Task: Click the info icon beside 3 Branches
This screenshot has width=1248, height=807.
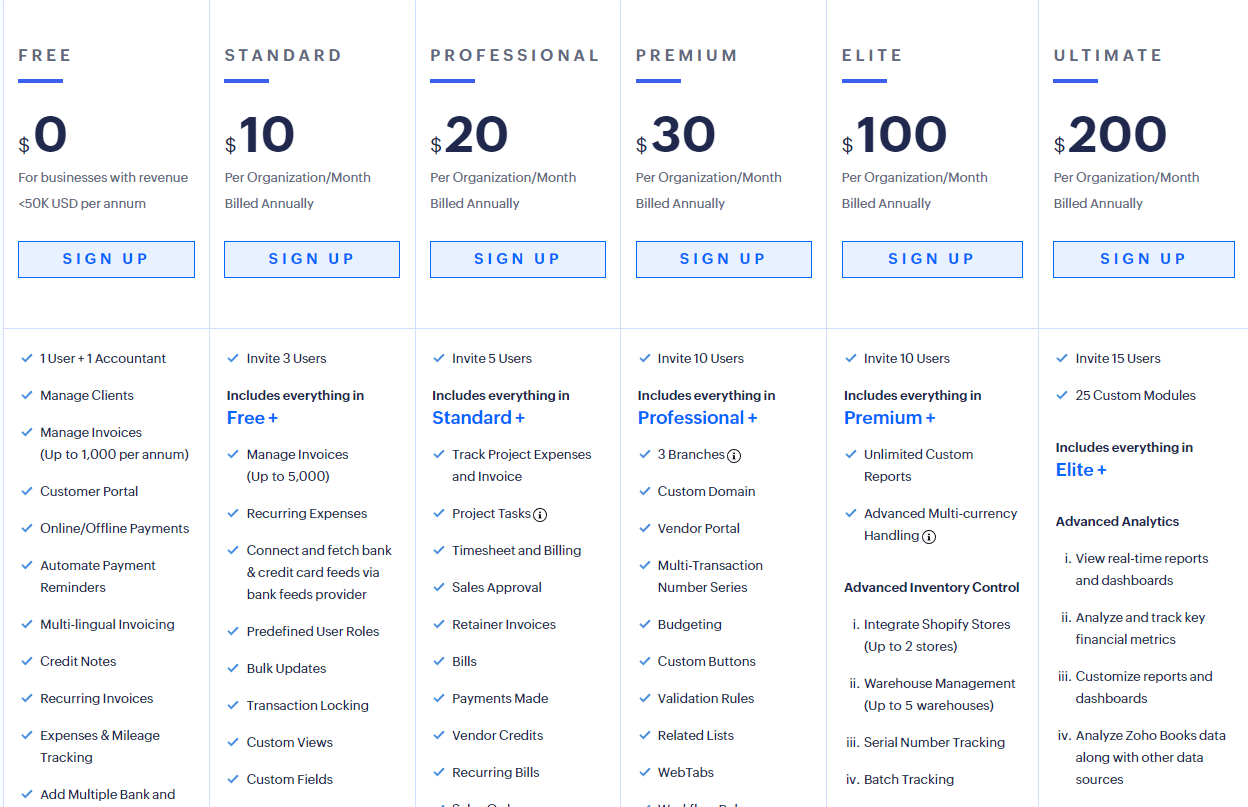Action: click(734, 456)
